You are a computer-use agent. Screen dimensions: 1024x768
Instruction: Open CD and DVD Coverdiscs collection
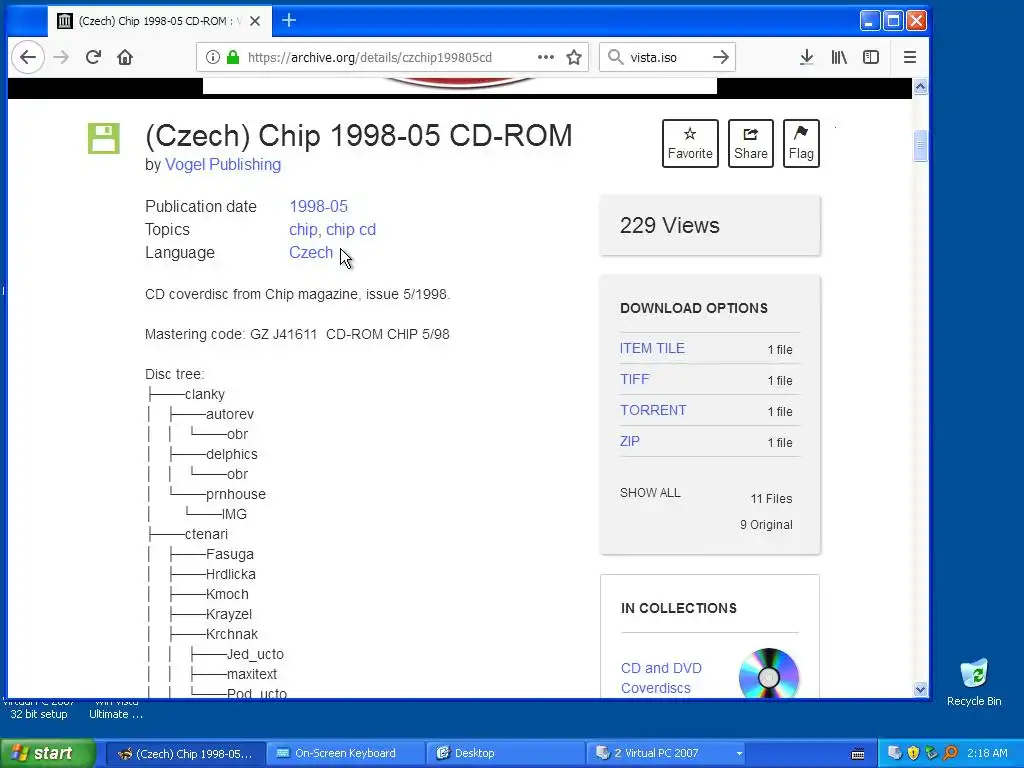click(x=662, y=678)
